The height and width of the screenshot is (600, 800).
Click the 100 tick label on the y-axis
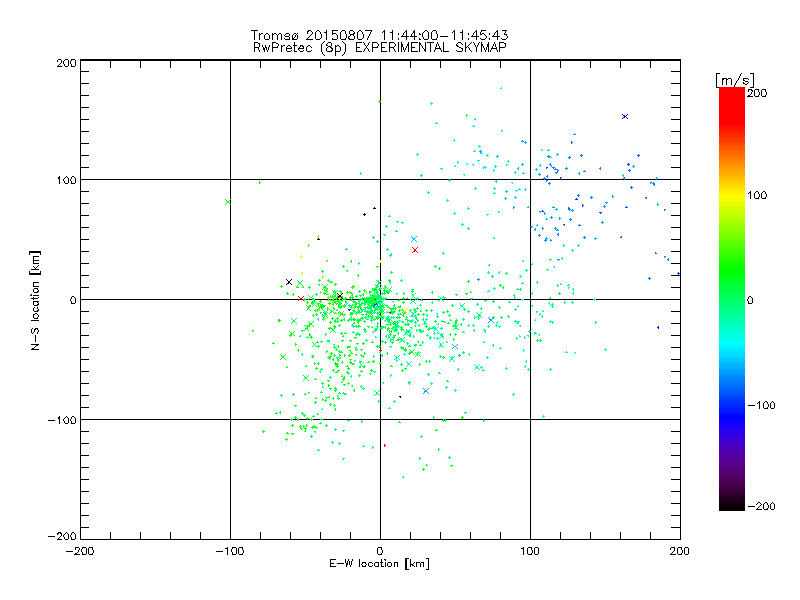click(x=65, y=180)
